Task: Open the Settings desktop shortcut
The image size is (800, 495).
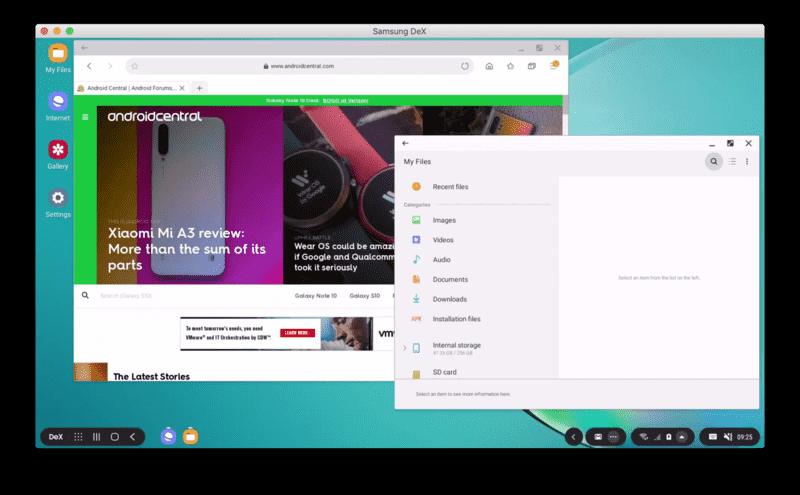Action: [58, 203]
